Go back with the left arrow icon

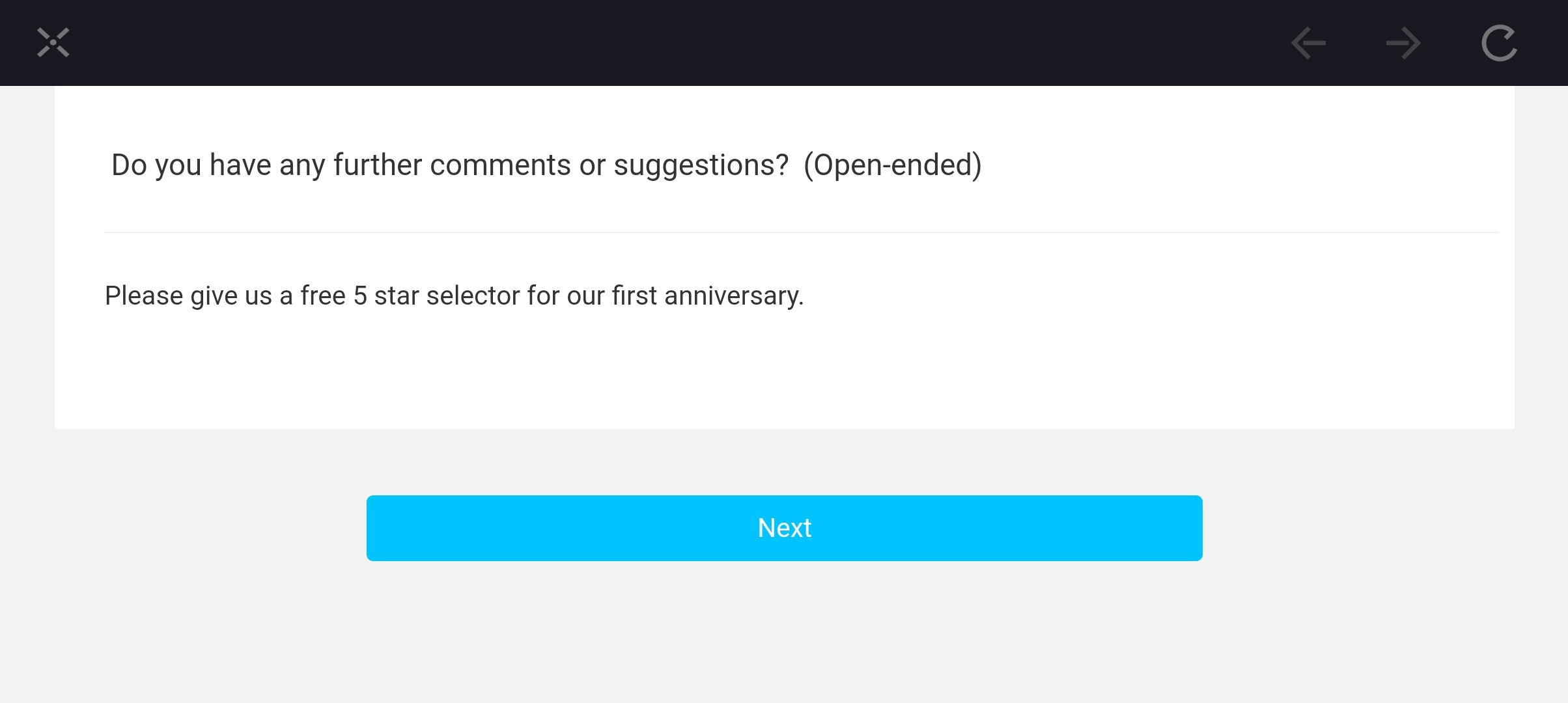tap(1308, 44)
